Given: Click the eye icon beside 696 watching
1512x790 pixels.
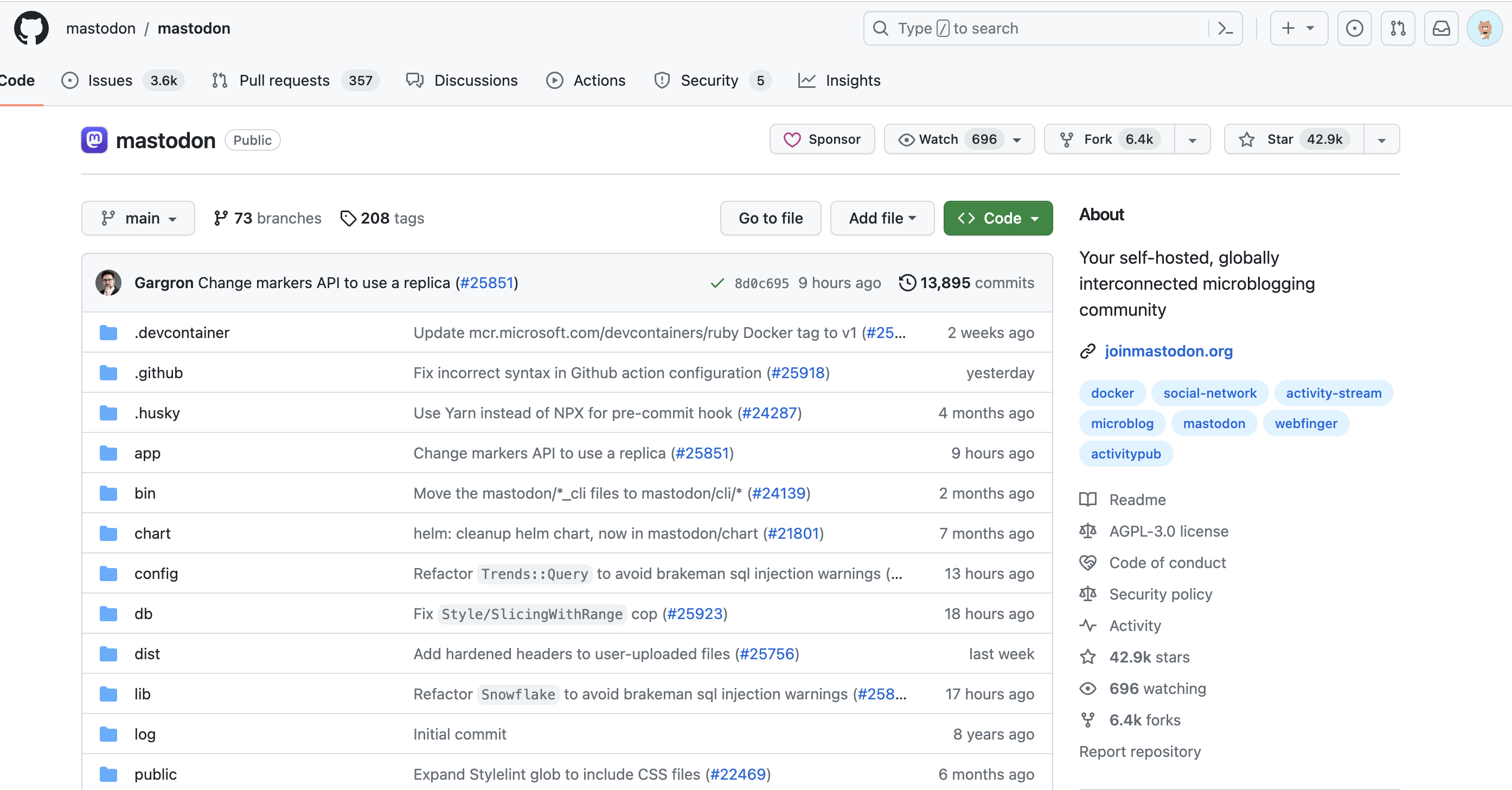Looking at the screenshot, I should click(1087, 689).
